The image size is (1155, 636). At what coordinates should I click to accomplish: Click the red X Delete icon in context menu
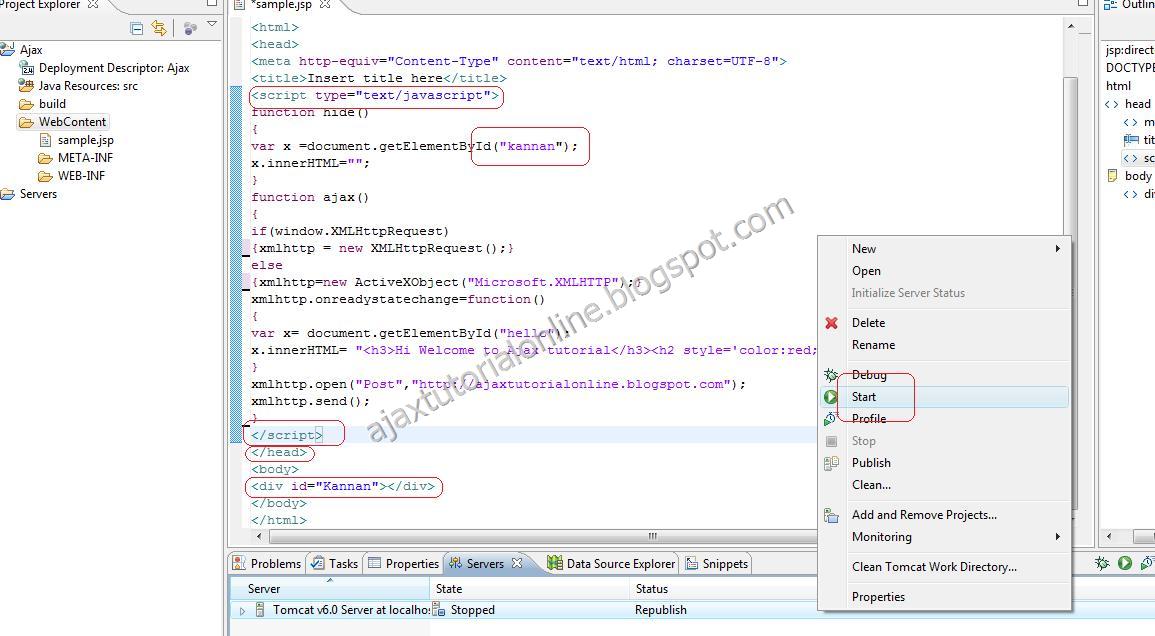click(831, 322)
